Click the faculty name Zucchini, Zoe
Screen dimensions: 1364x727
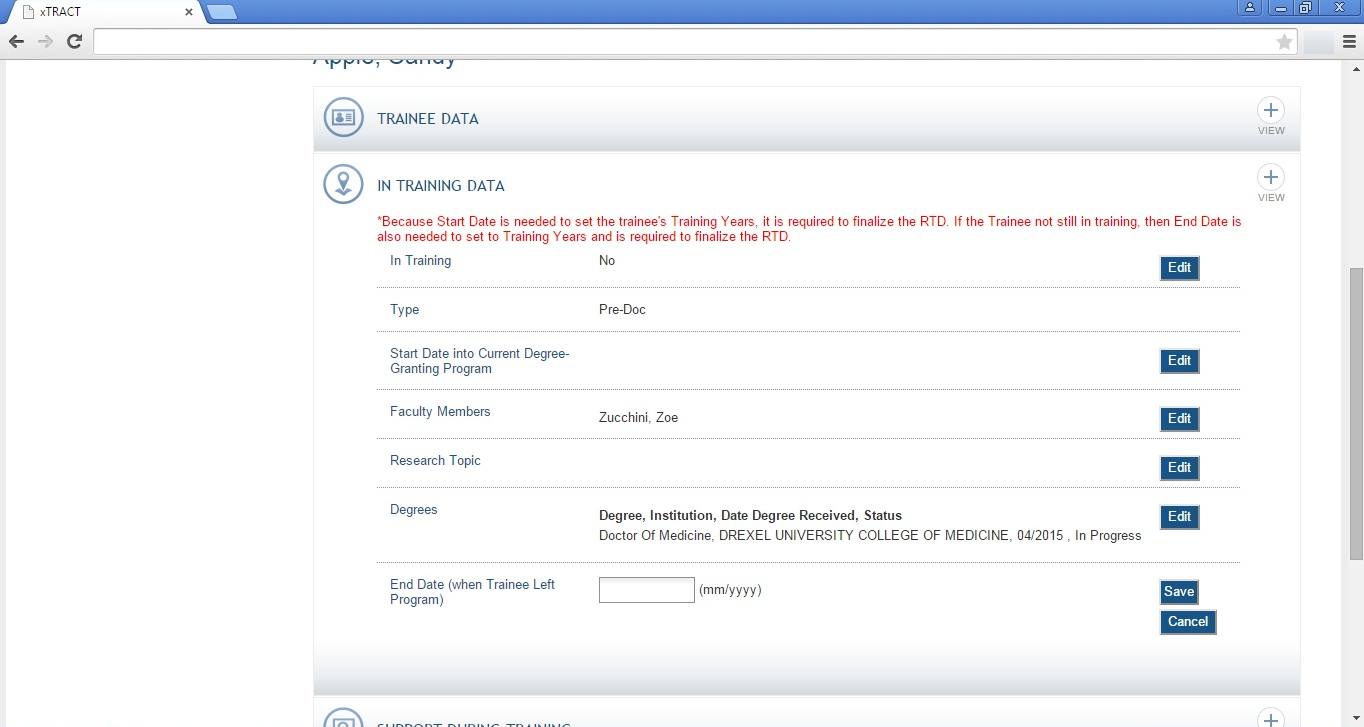pyautogui.click(x=638, y=417)
